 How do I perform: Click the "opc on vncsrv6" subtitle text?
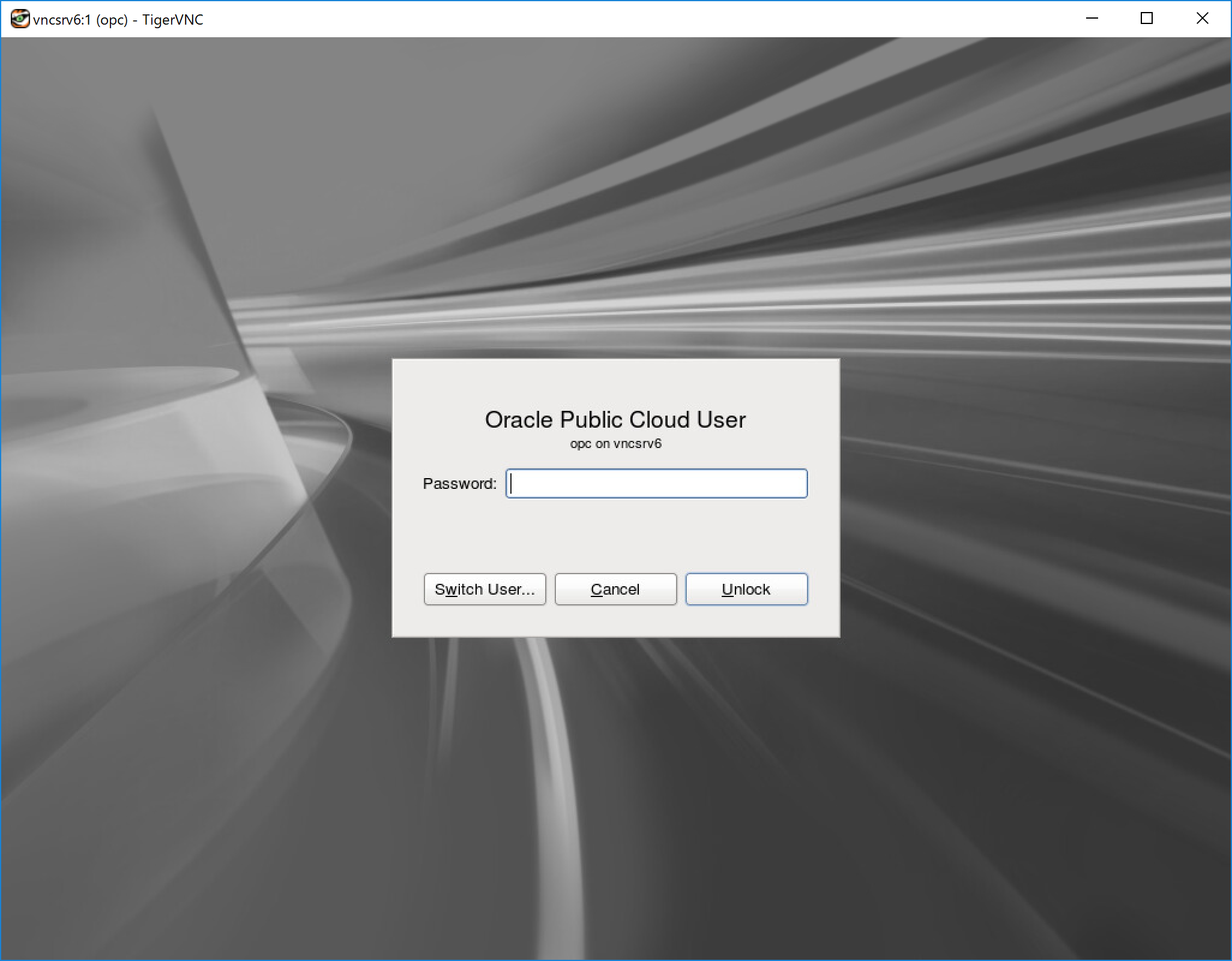pos(615,444)
